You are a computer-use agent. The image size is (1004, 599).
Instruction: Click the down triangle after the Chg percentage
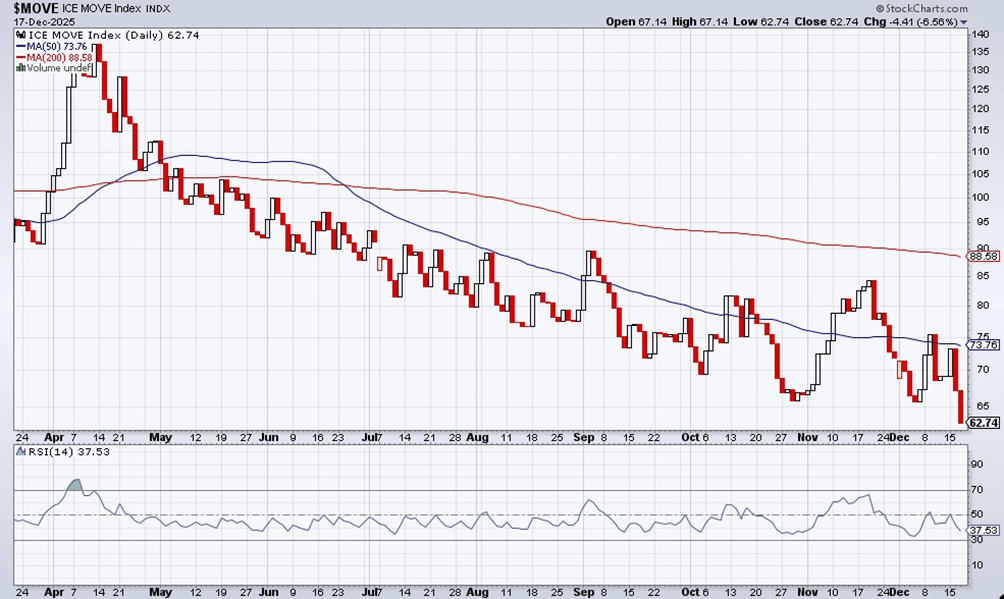tap(964, 22)
